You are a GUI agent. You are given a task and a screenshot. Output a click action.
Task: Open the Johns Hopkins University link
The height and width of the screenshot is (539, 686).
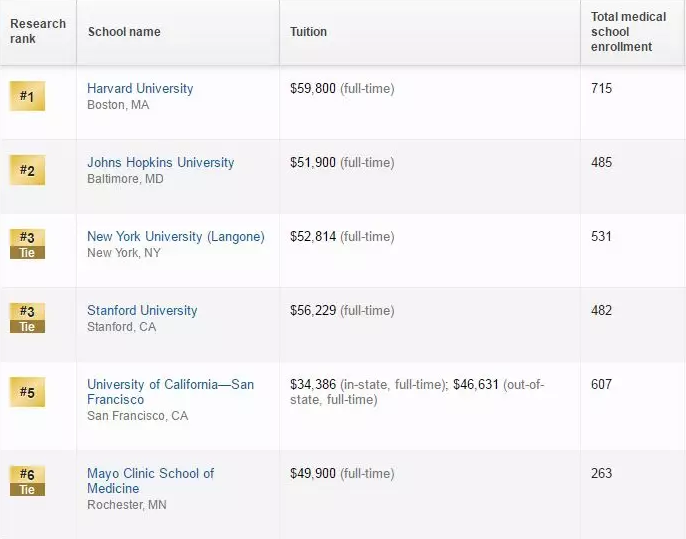coord(160,162)
